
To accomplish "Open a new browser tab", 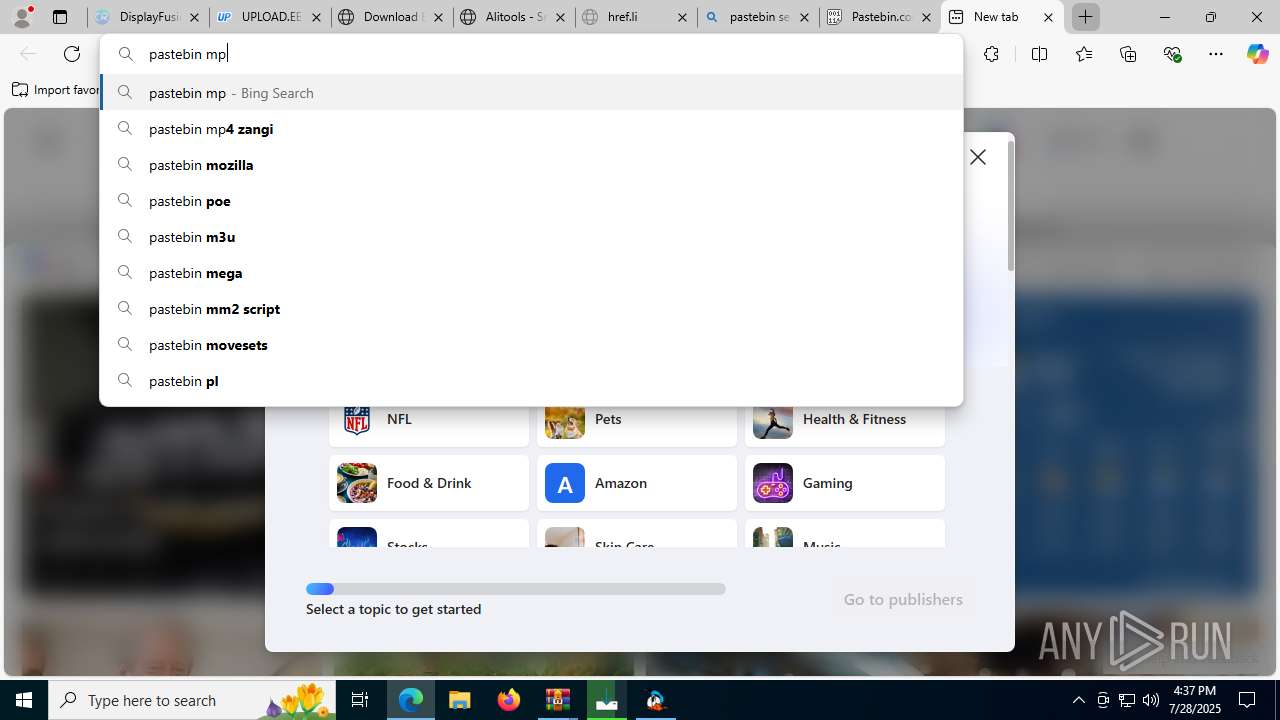I will coord(1085,17).
